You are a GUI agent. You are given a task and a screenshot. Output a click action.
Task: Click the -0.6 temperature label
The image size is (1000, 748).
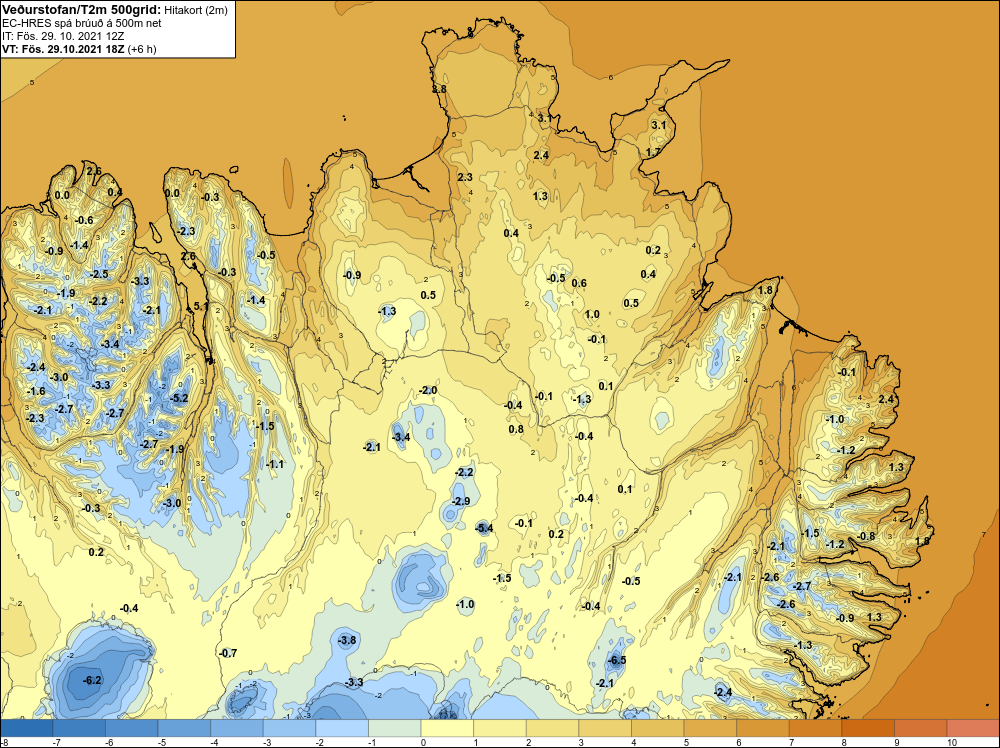point(84,221)
